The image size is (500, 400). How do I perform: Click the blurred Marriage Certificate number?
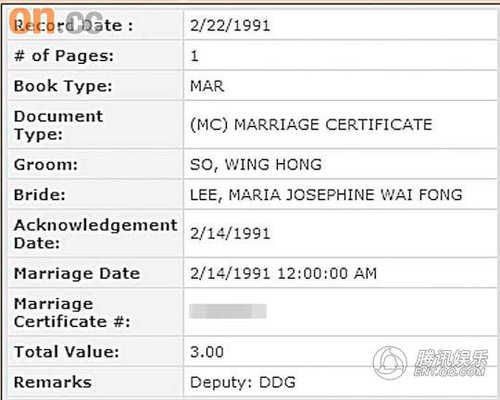point(228,311)
